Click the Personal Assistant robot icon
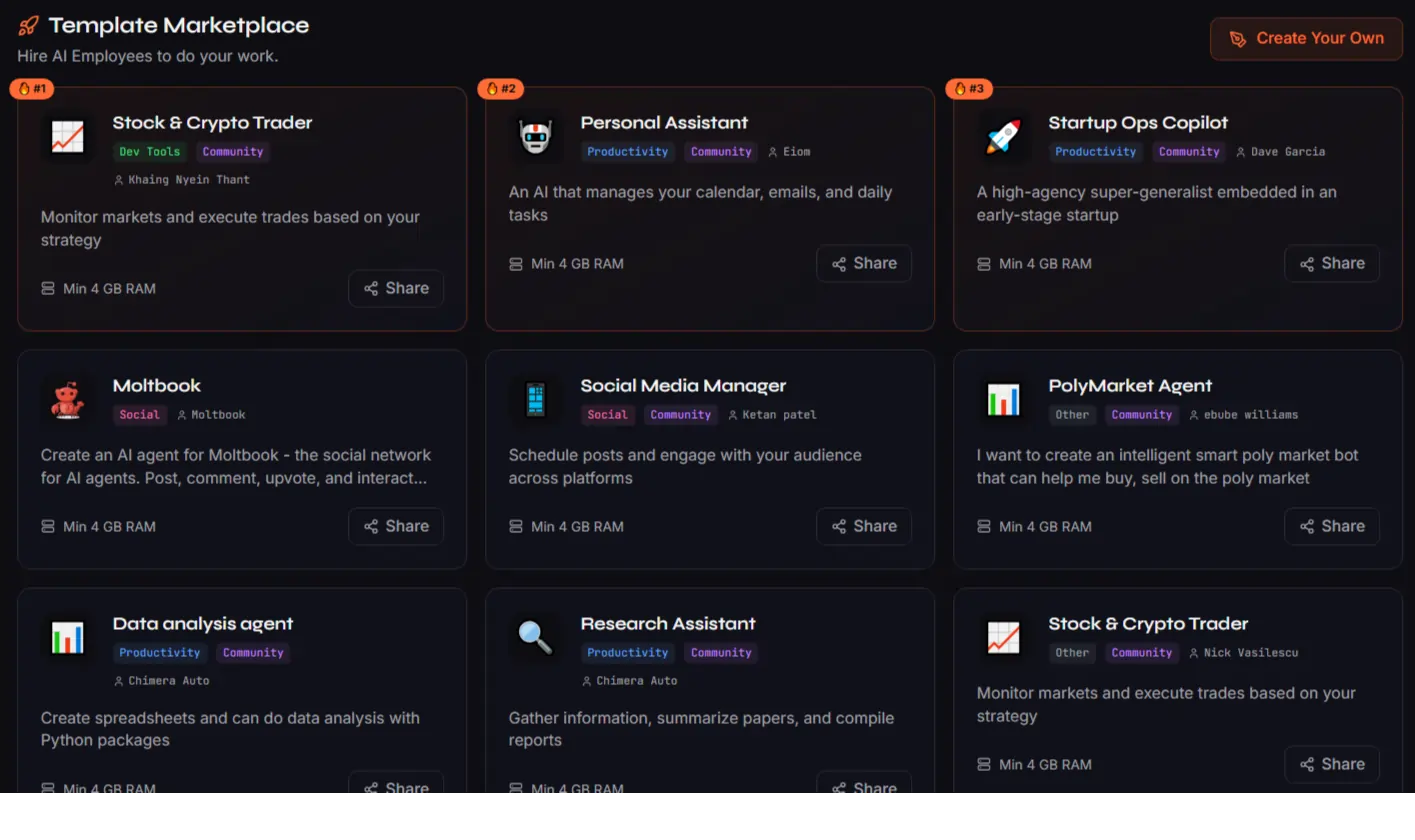Screen dimensions: 1415x840 pos(536,136)
